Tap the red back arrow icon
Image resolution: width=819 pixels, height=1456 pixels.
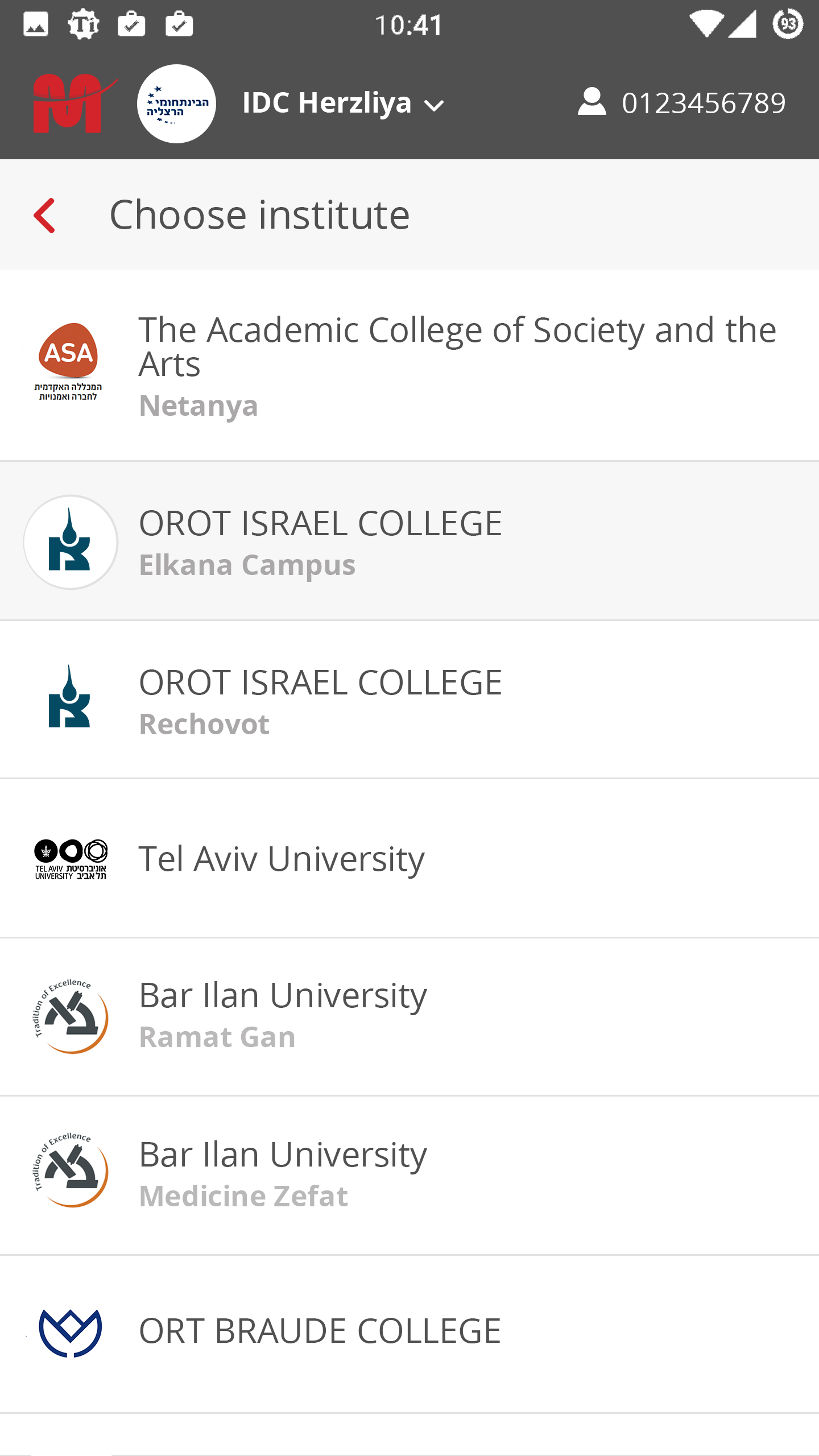(44, 216)
